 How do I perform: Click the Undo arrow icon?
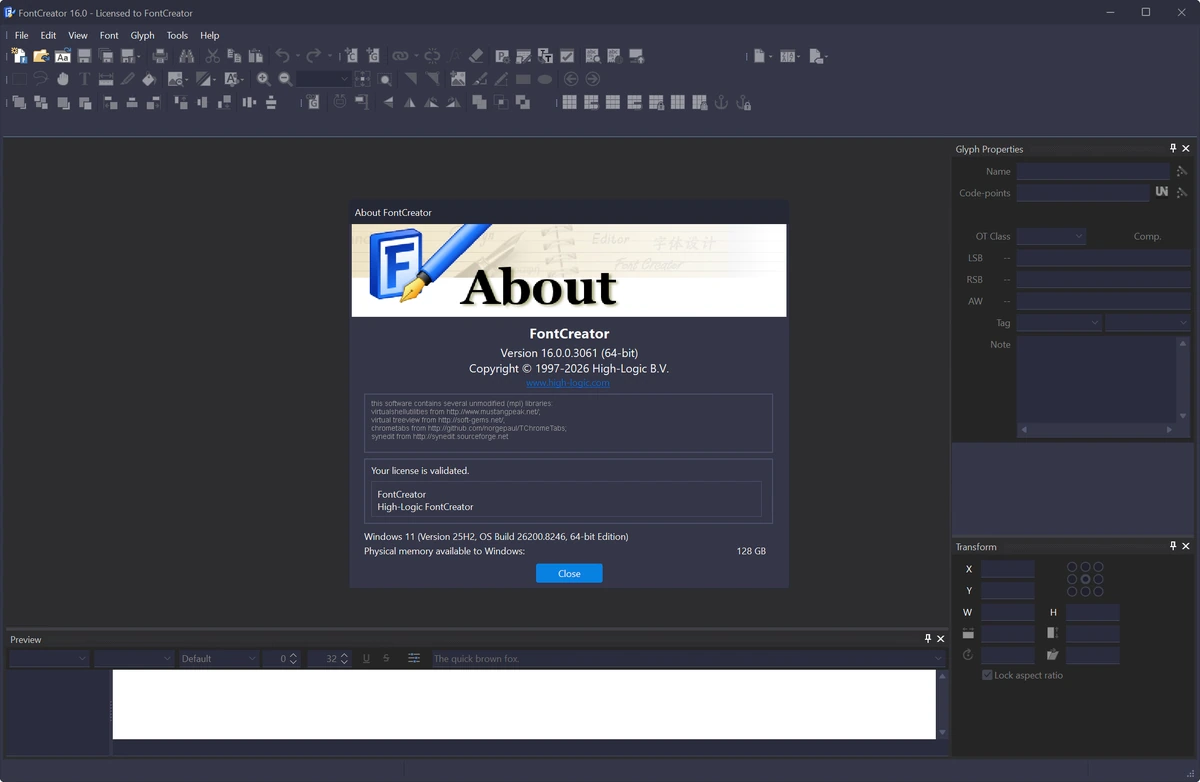[282, 56]
